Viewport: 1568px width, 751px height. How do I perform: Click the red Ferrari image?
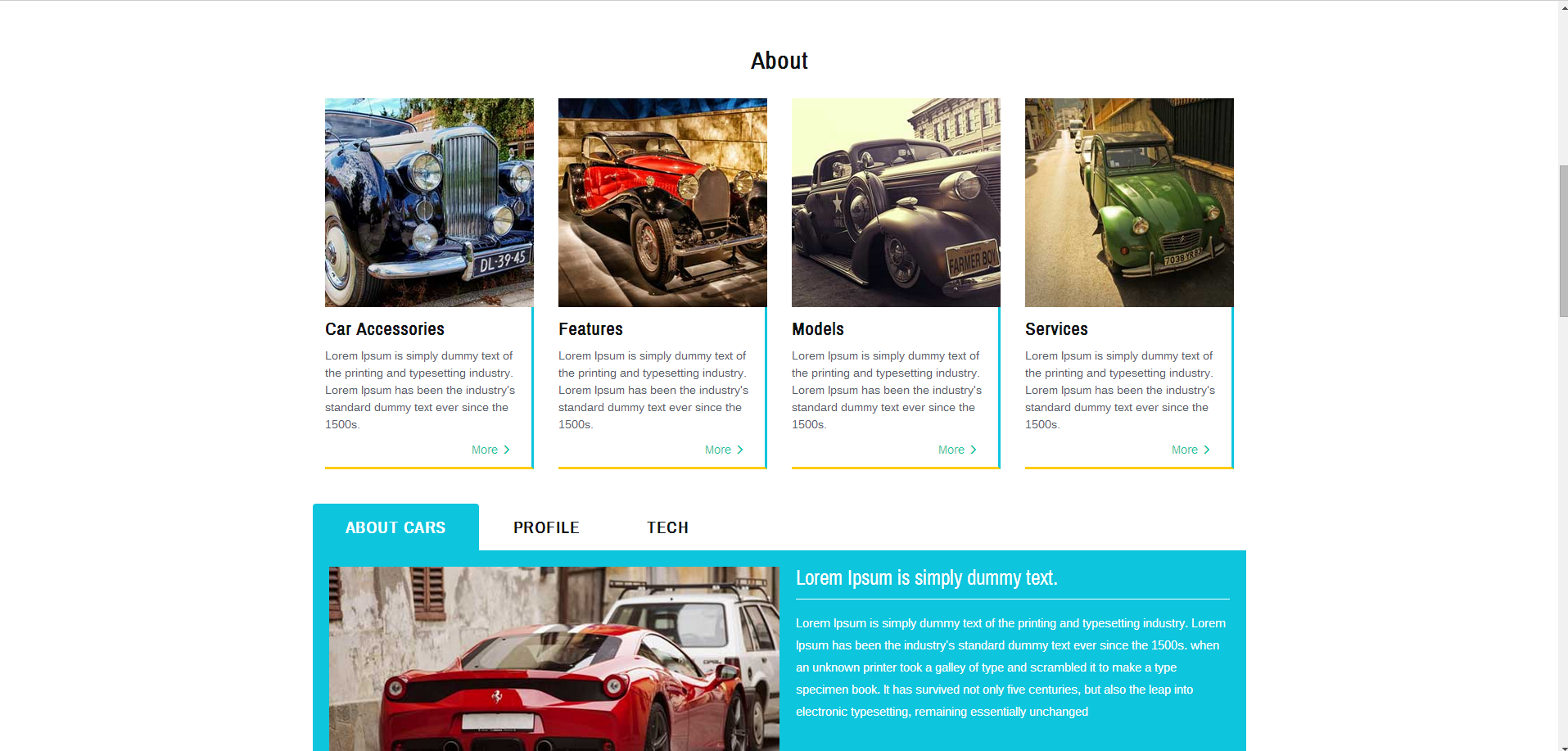(x=554, y=658)
